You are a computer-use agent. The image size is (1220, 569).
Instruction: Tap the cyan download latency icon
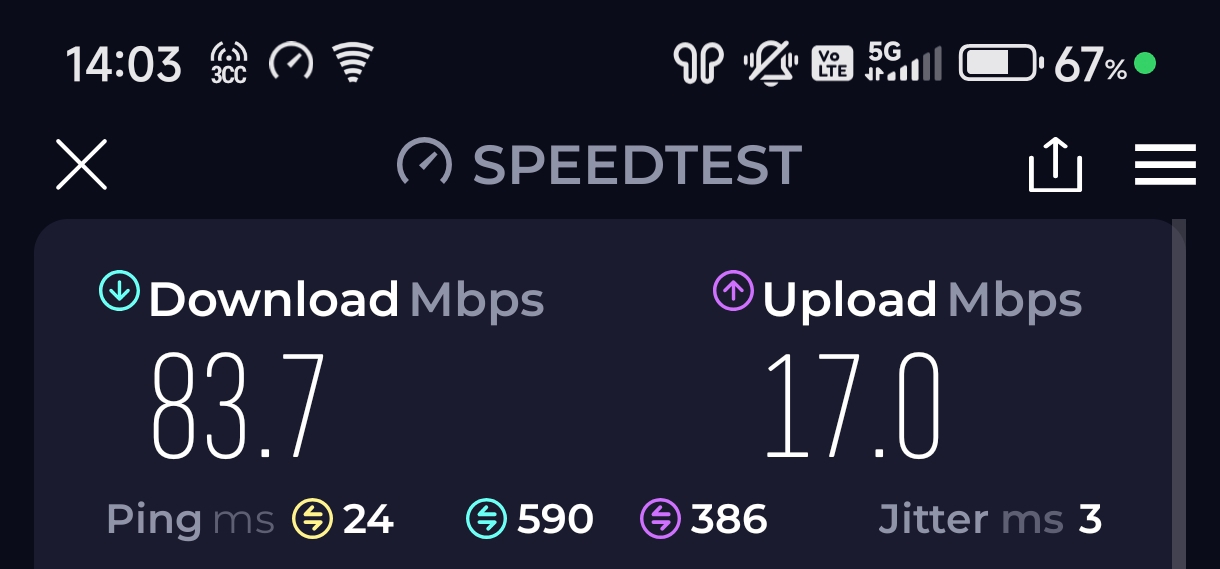[x=486, y=519]
